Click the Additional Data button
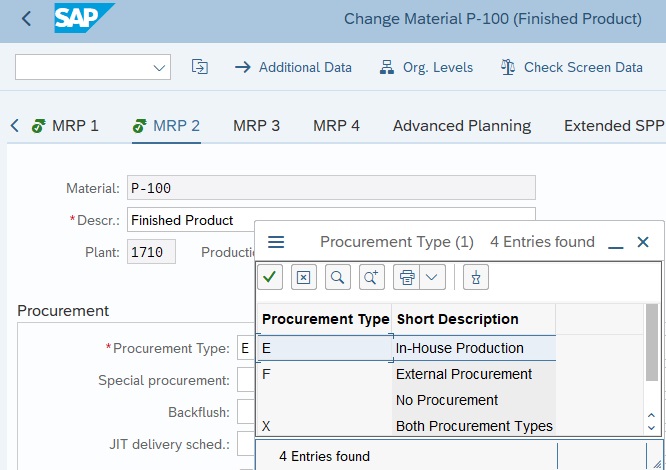The width and height of the screenshot is (666, 470). [294, 67]
